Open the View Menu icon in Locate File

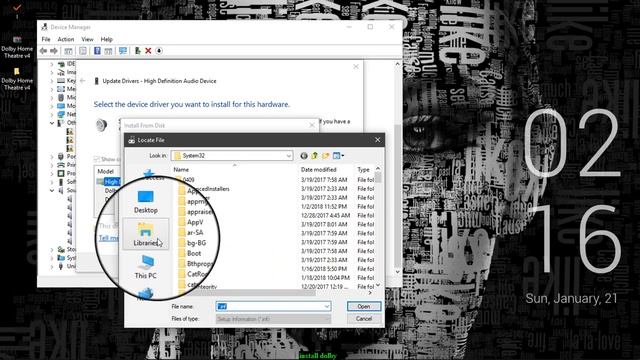pyautogui.click(x=338, y=156)
